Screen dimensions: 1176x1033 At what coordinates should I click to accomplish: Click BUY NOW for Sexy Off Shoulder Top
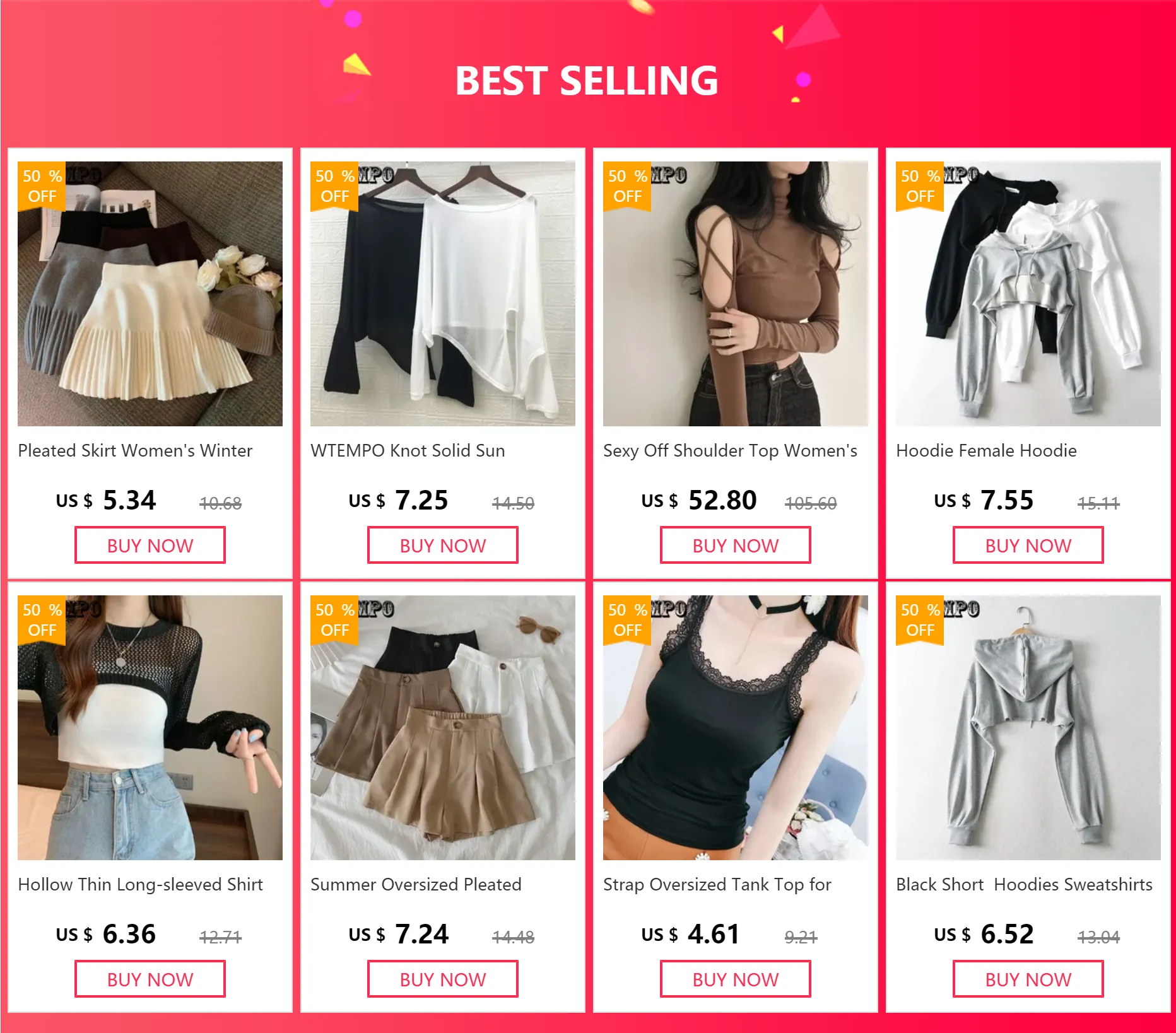[x=736, y=546]
